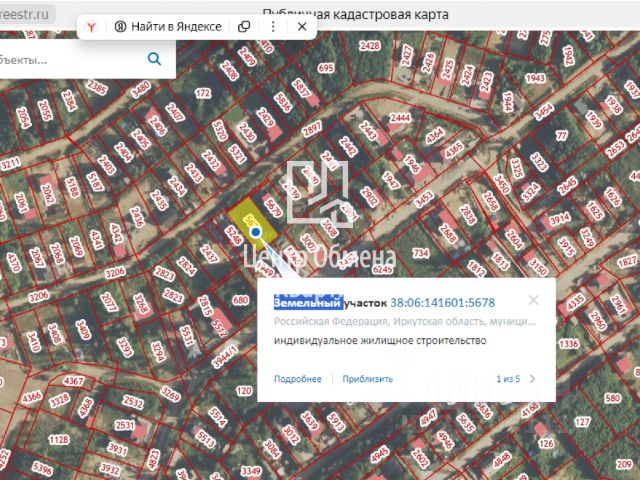Select parcel labeled 5396 on map
This screenshot has width=640, height=480.
point(42,469)
